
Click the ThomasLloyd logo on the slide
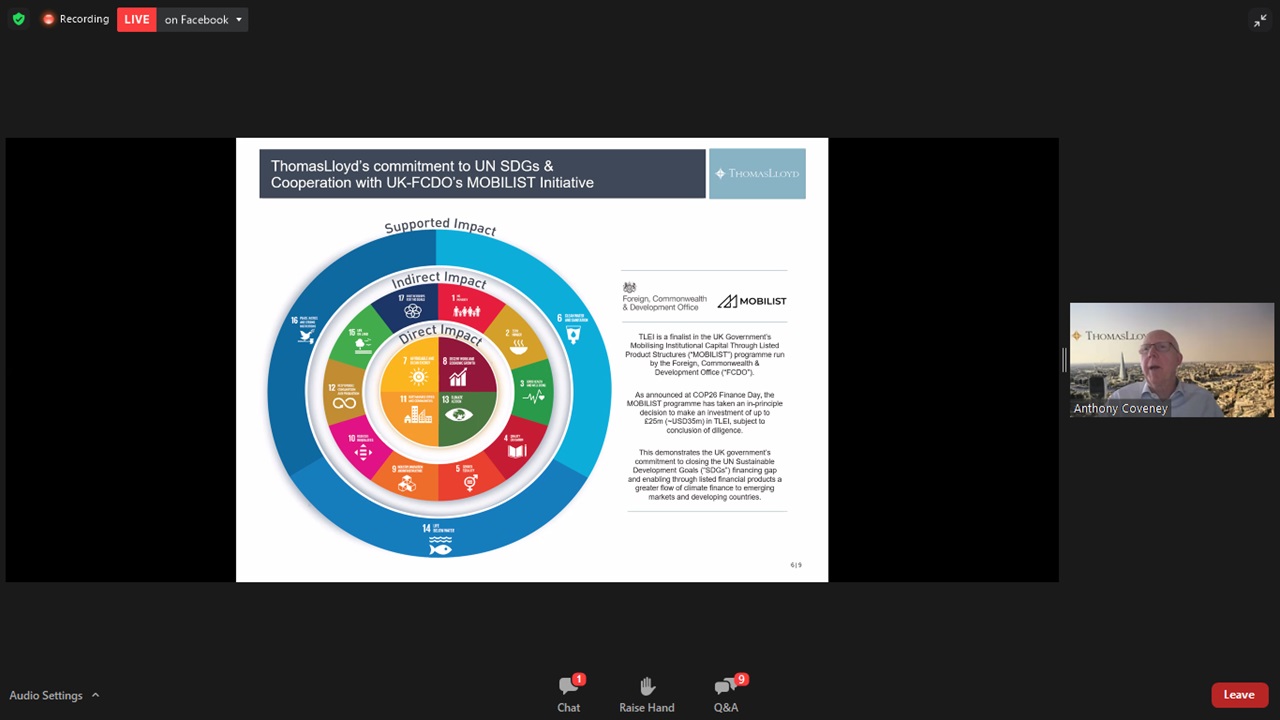pyautogui.click(x=757, y=174)
